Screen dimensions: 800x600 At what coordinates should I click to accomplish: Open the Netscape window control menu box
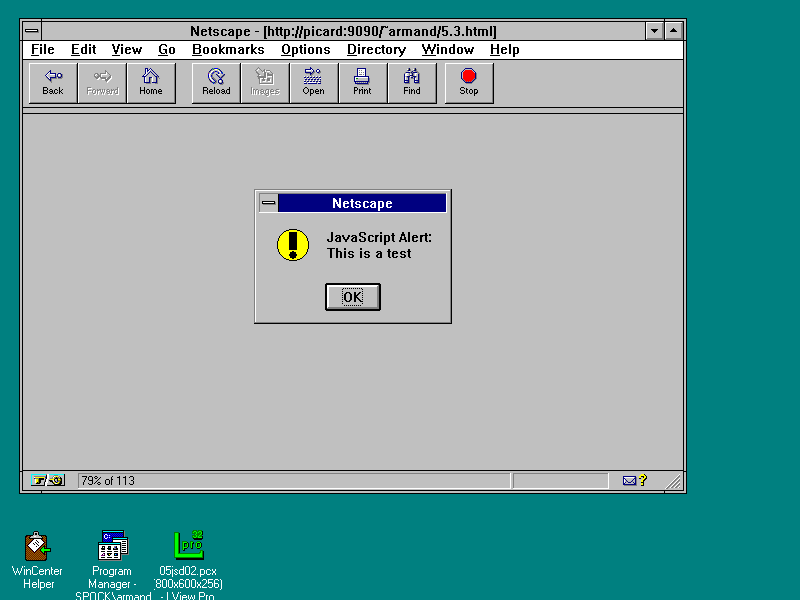32,31
